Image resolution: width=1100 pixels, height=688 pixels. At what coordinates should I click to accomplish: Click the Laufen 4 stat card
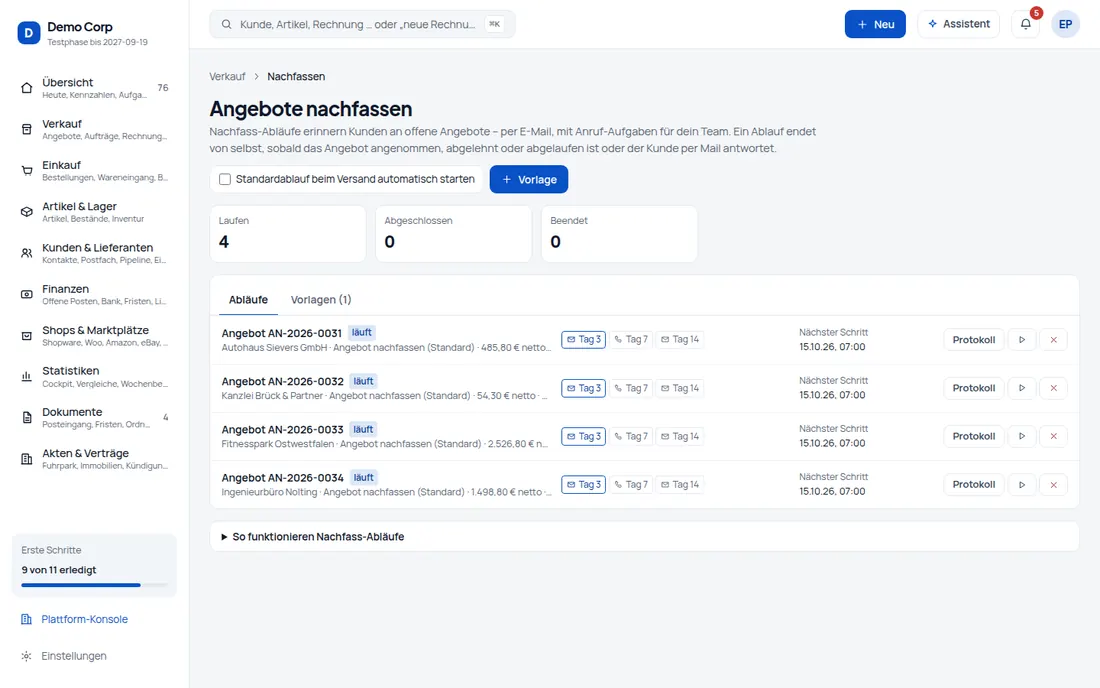click(x=288, y=234)
